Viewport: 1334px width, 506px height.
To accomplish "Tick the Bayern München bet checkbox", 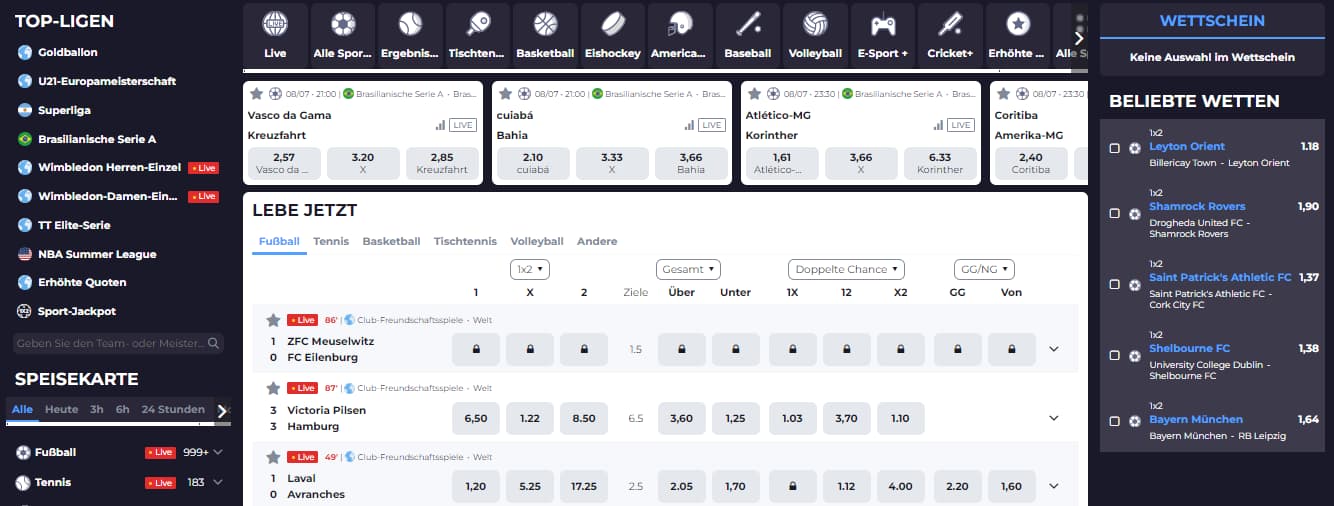I will tap(1115, 422).
